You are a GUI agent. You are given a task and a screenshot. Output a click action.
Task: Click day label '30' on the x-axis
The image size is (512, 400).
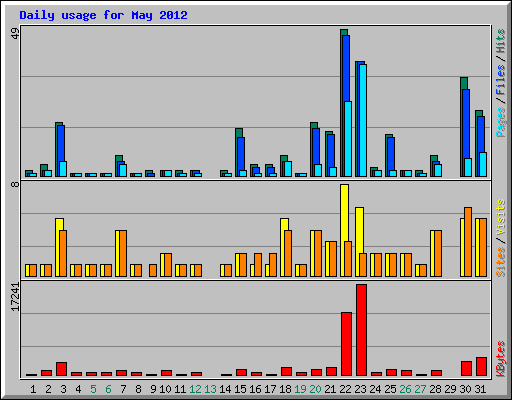pyautogui.click(x=465, y=389)
